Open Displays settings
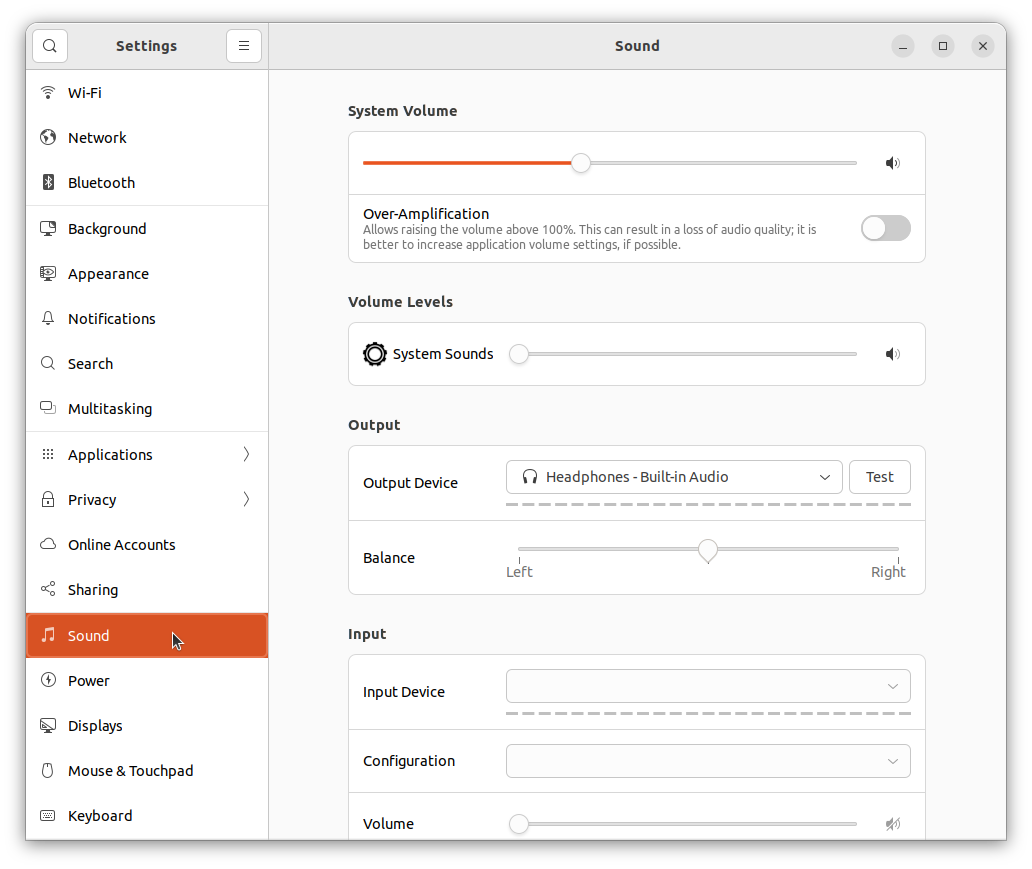This screenshot has height=869, width=1032. [x=147, y=725]
